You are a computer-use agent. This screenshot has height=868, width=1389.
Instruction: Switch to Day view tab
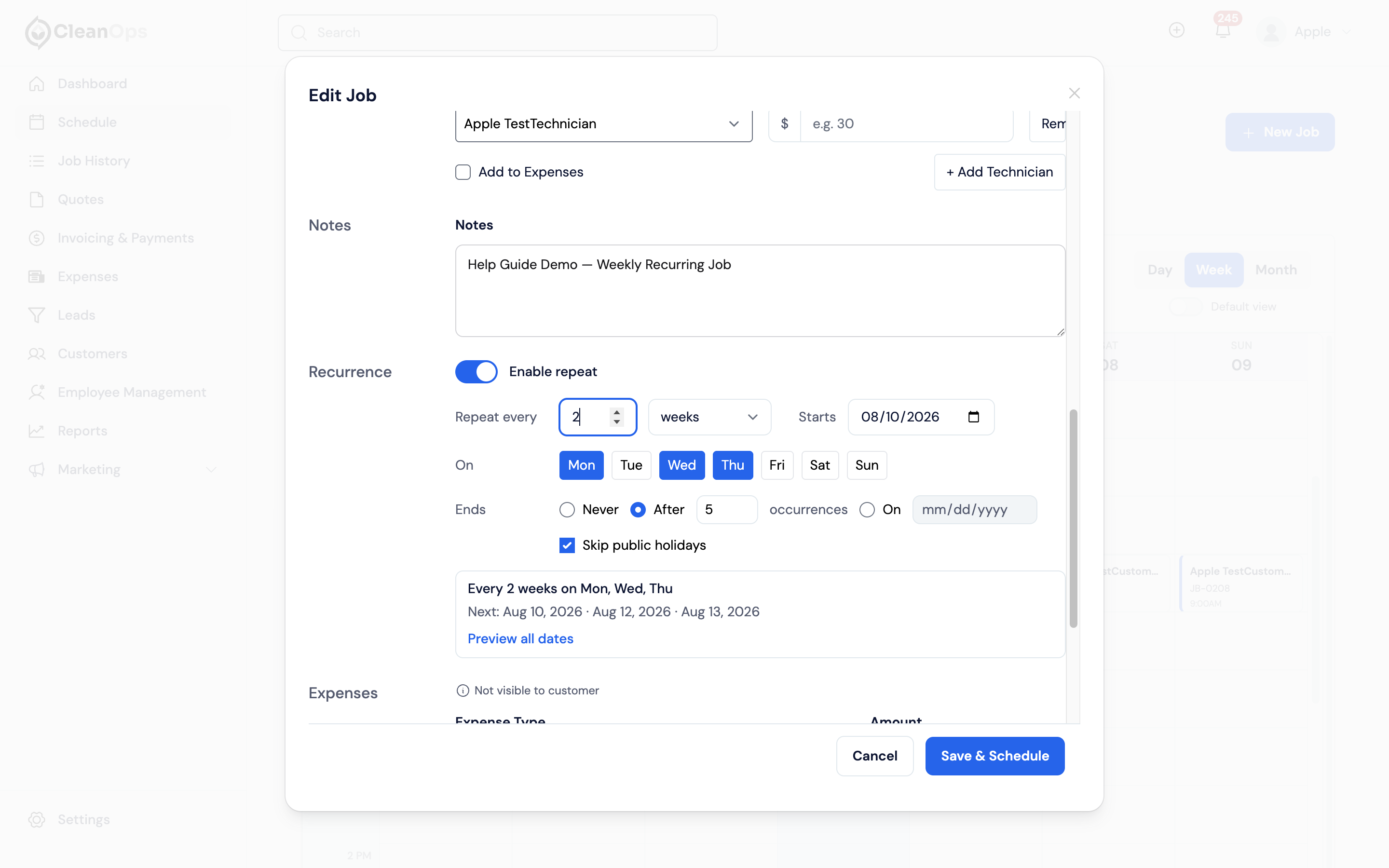[x=1159, y=270]
